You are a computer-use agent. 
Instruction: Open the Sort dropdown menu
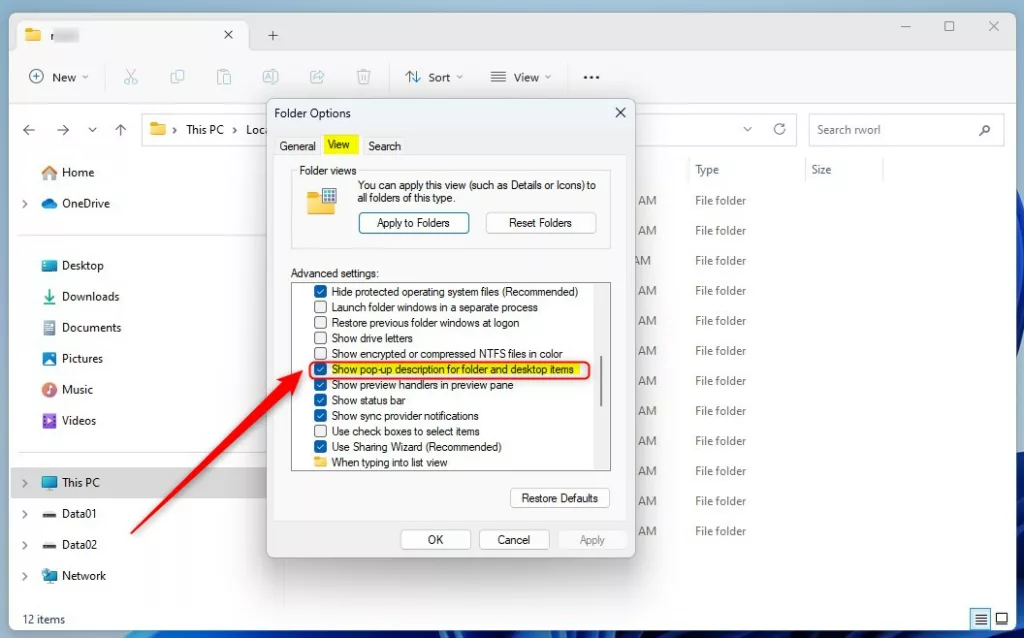pyautogui.click(x=434, y=77)
